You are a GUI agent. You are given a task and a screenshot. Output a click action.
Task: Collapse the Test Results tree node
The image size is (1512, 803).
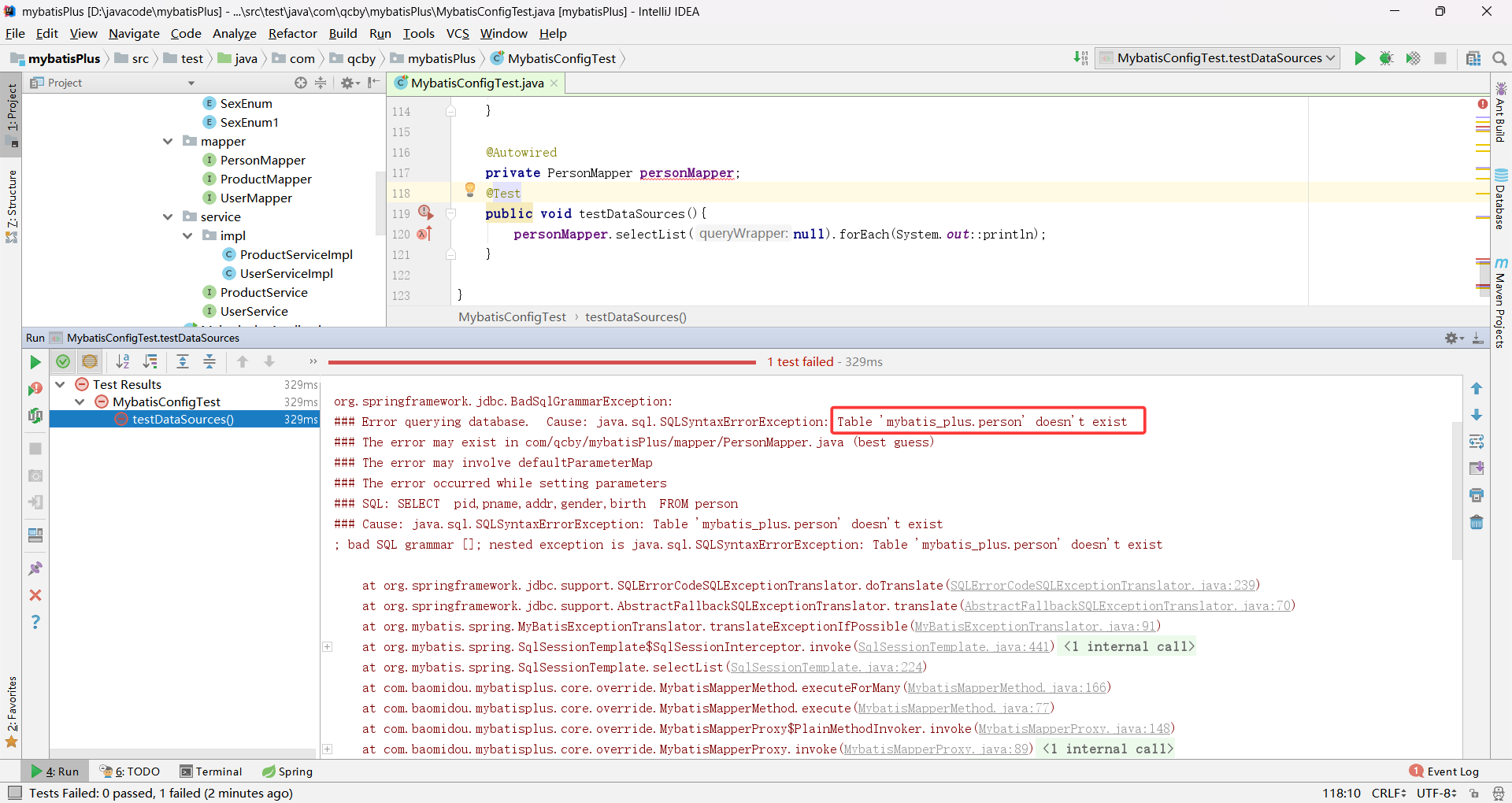pyautogui.click(x=60, y=384)
